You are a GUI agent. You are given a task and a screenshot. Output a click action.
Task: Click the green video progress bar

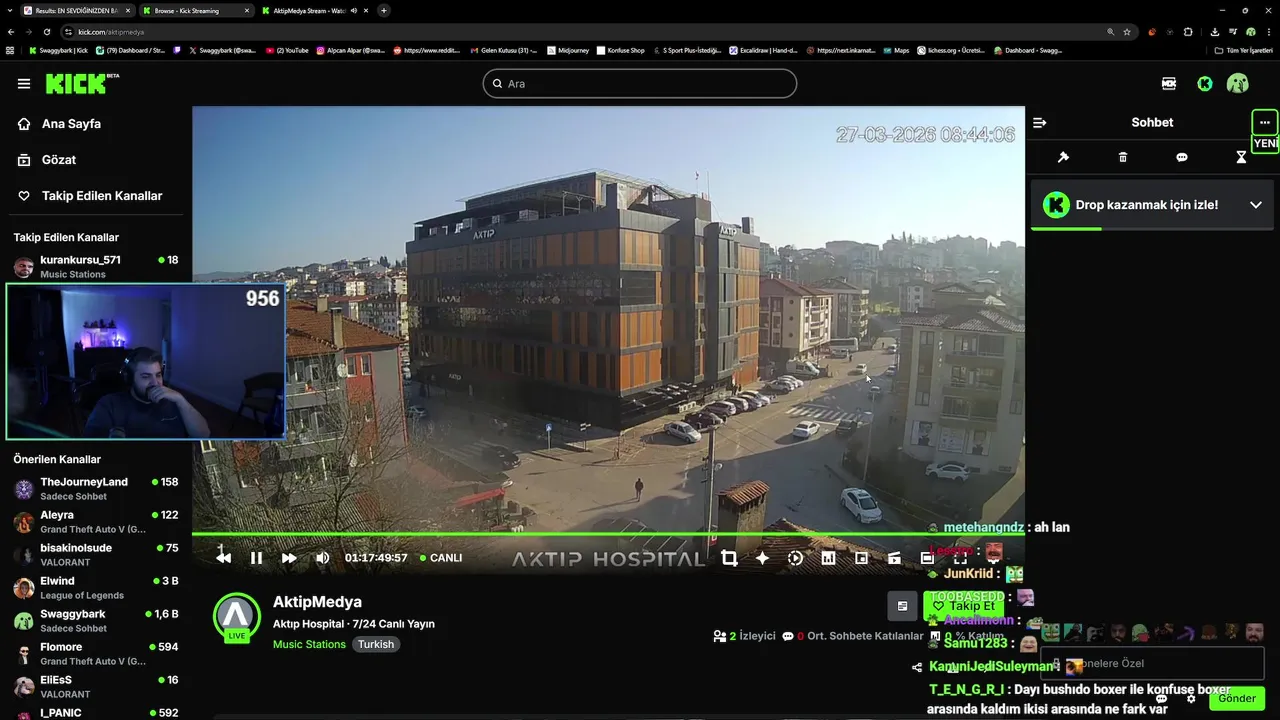pos(608,534)
